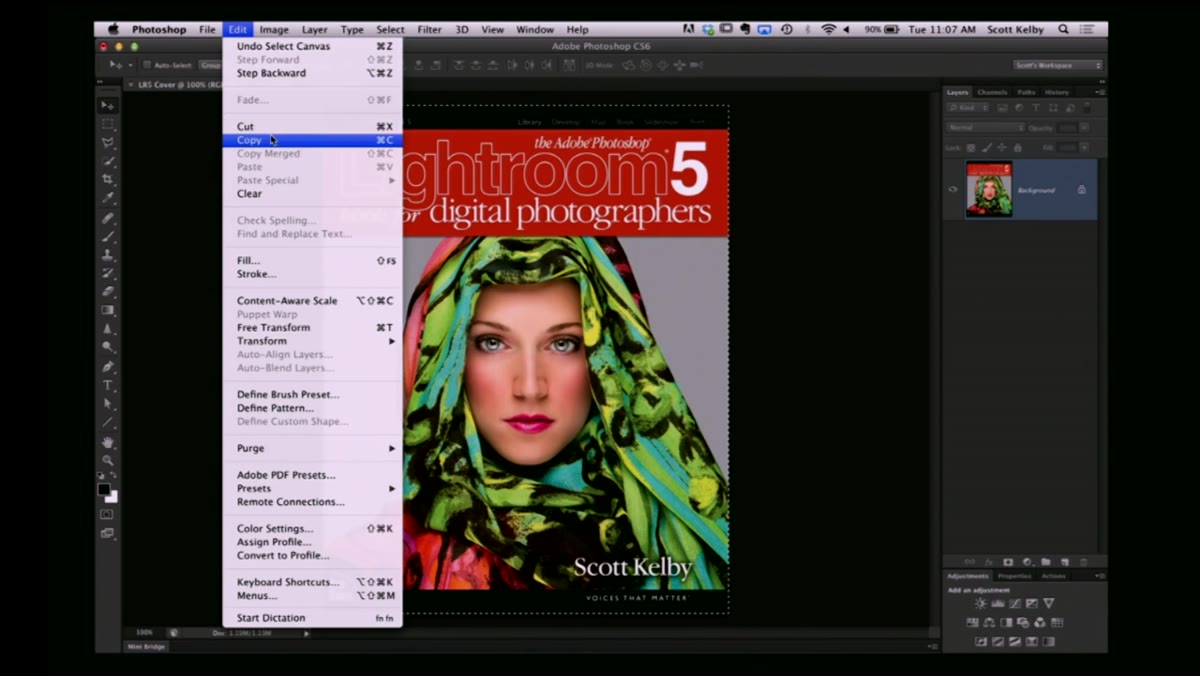
Task: Select the Eraser tool
Action: click(107, 292)
